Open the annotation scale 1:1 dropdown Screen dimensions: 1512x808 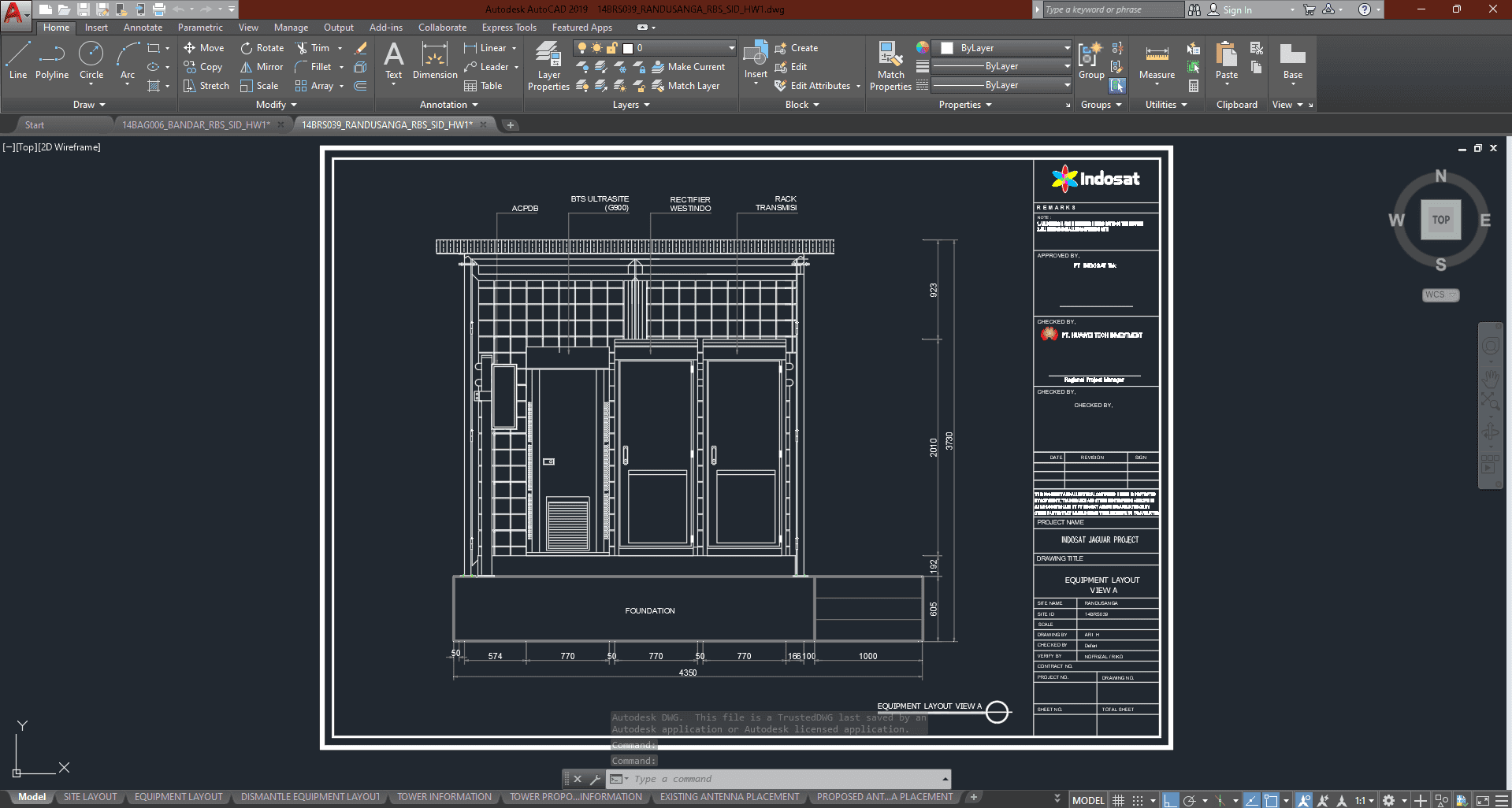pyautogui.click(x=1365, y=800)
